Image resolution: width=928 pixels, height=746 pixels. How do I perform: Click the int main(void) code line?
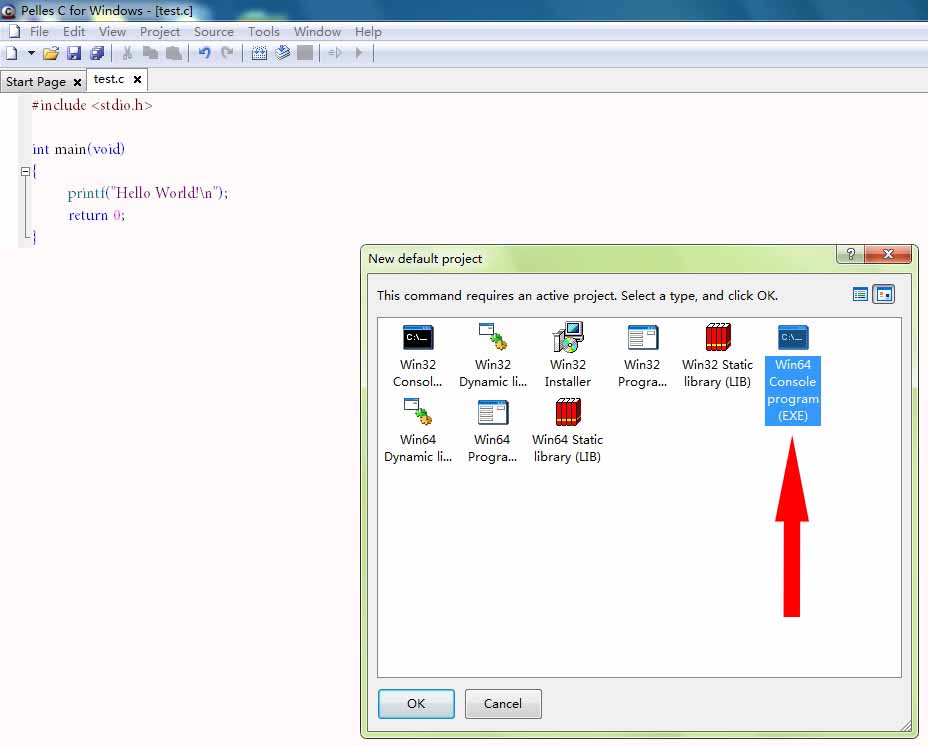tap(79, 149)
